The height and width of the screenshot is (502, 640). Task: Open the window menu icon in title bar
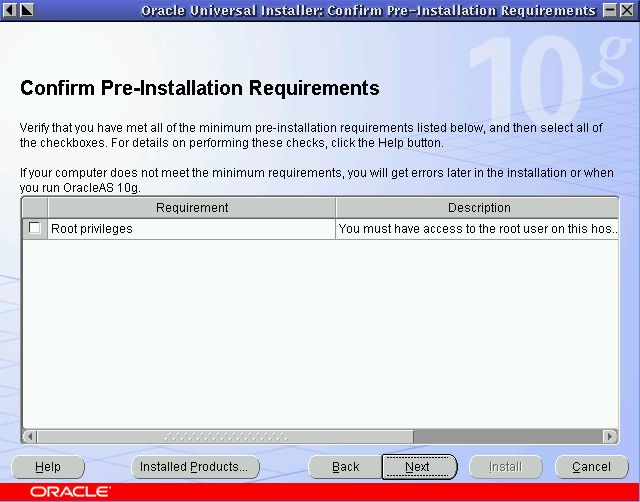[x=10, y=10]
